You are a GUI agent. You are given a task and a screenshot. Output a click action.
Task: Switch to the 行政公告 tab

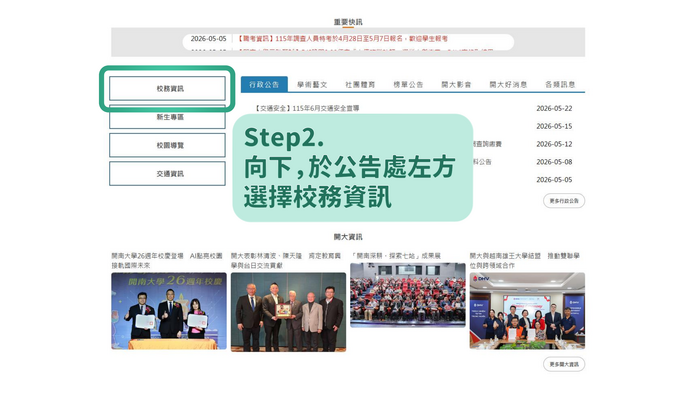tap(264, 84)
